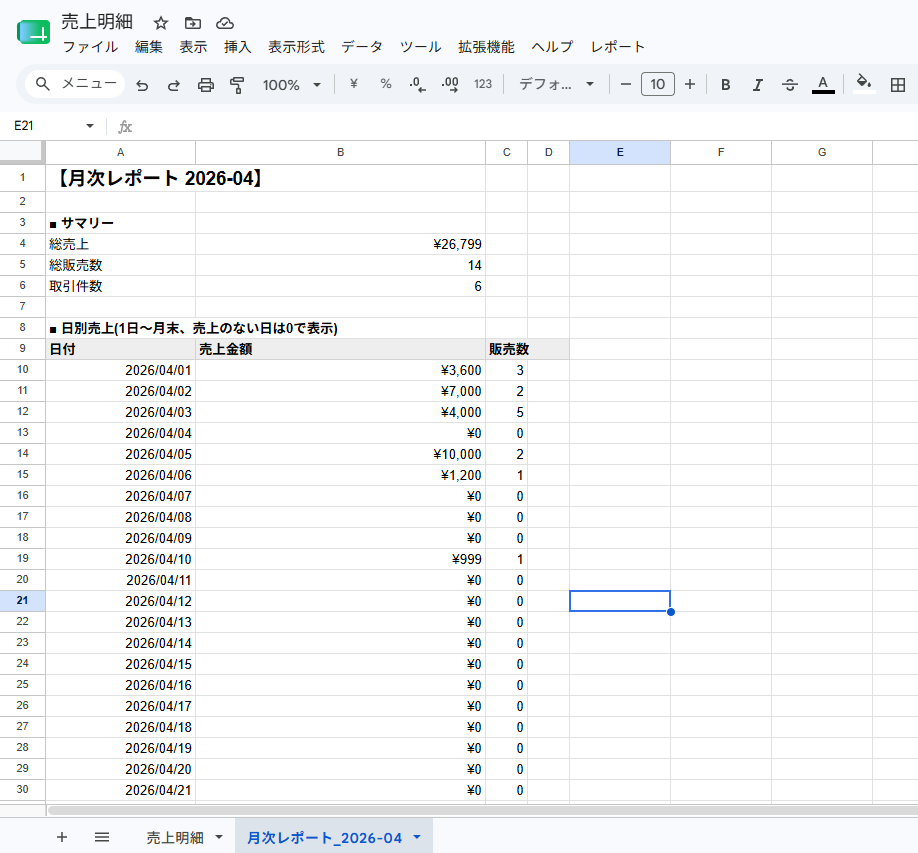The image size is (918, 853).
Task: Open the ツール menu
Action: pos(420,47)
